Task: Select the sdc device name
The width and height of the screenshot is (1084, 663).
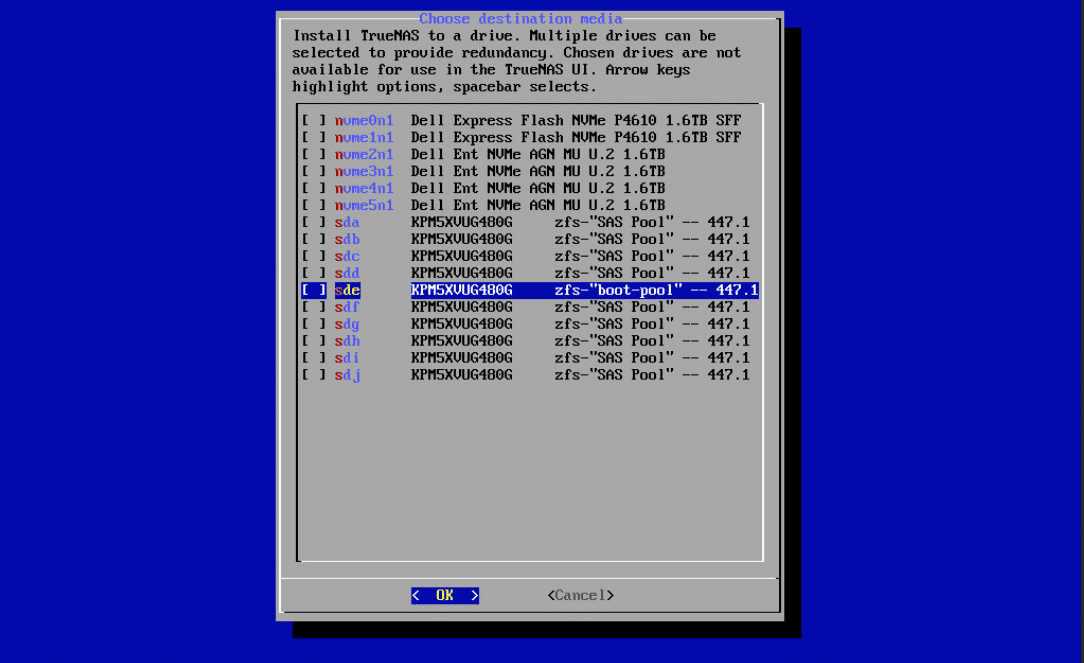Action: pos(347,256)
